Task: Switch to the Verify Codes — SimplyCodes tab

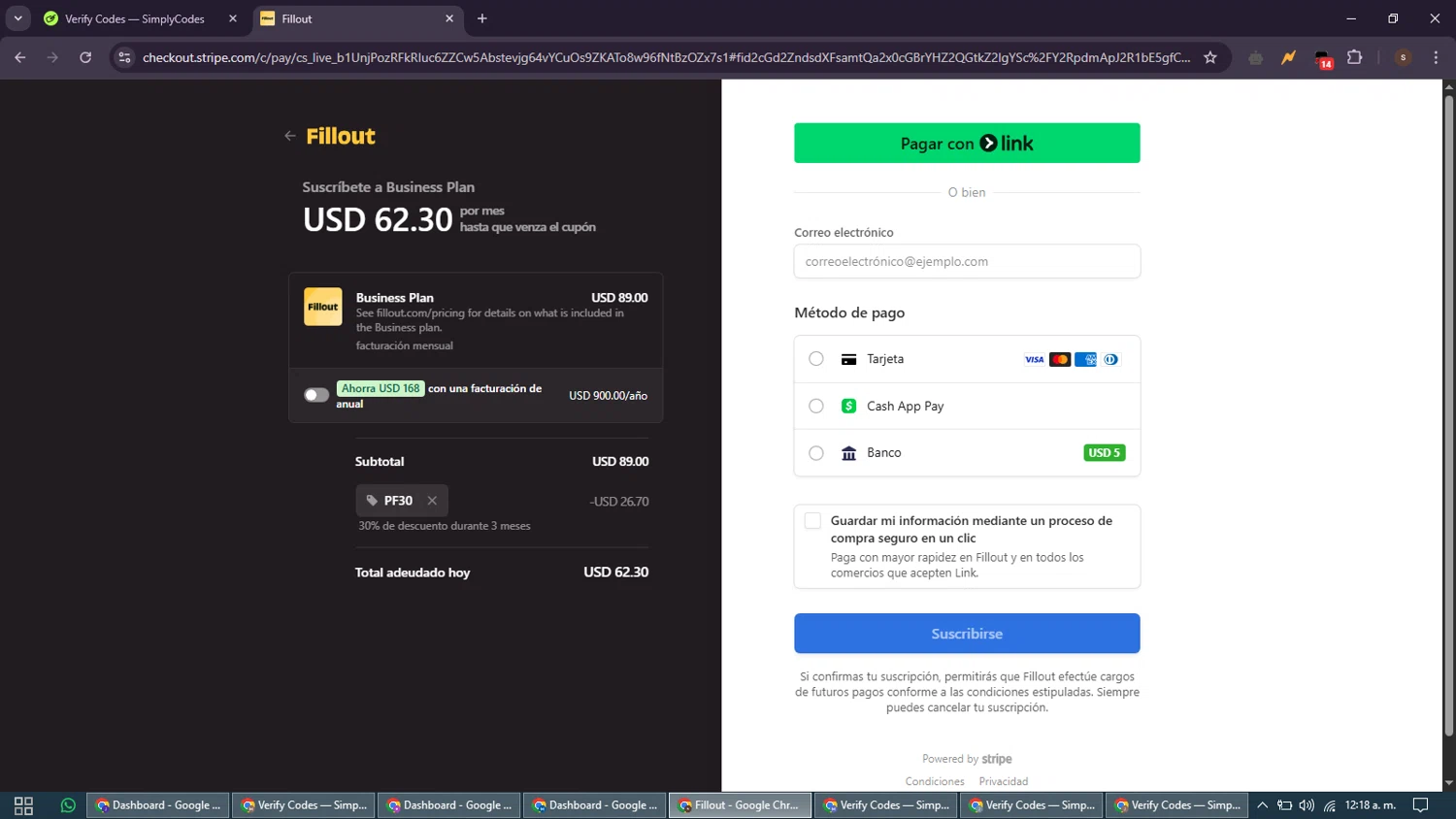Action: 134,18
